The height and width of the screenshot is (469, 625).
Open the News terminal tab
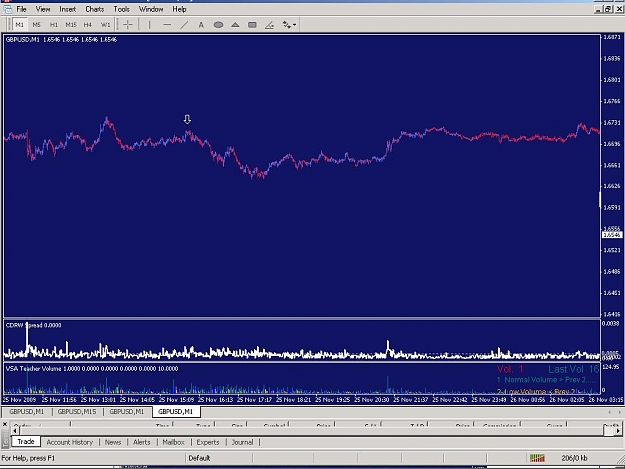(x=113, y=442)
